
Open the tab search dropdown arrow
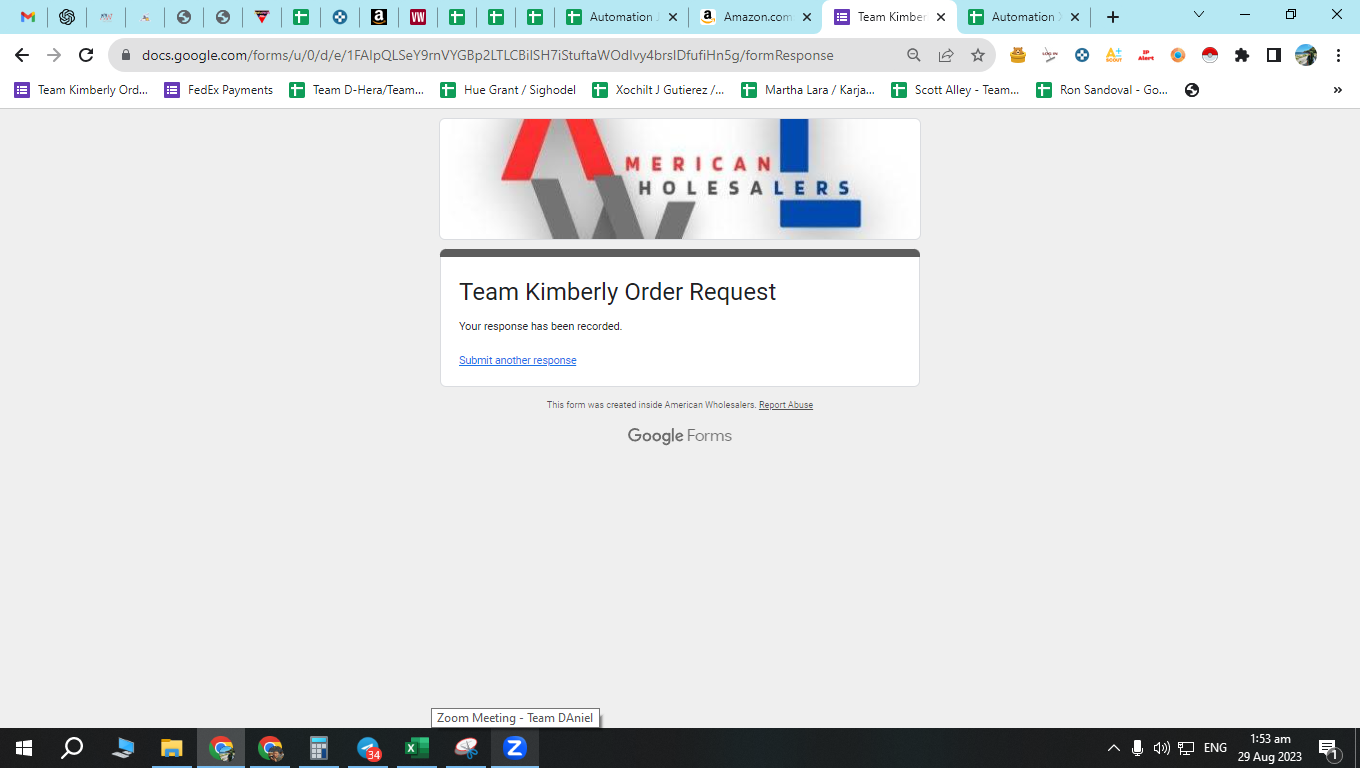1199,15
